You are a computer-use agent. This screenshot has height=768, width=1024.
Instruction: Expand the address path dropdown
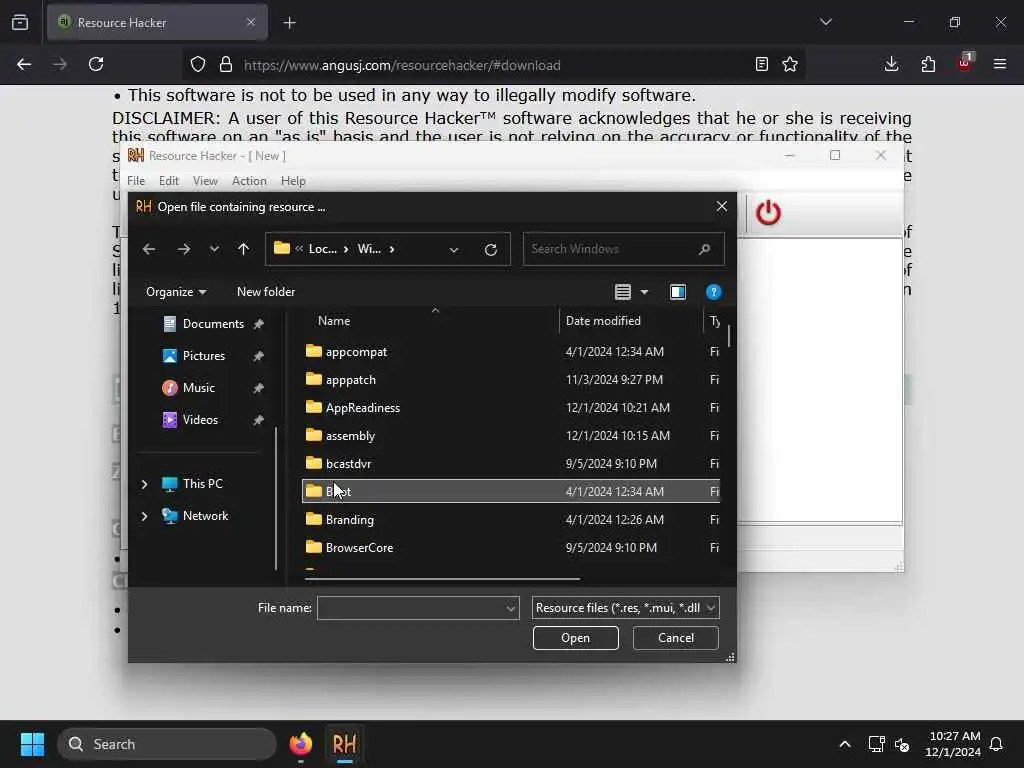click(454, 249)
